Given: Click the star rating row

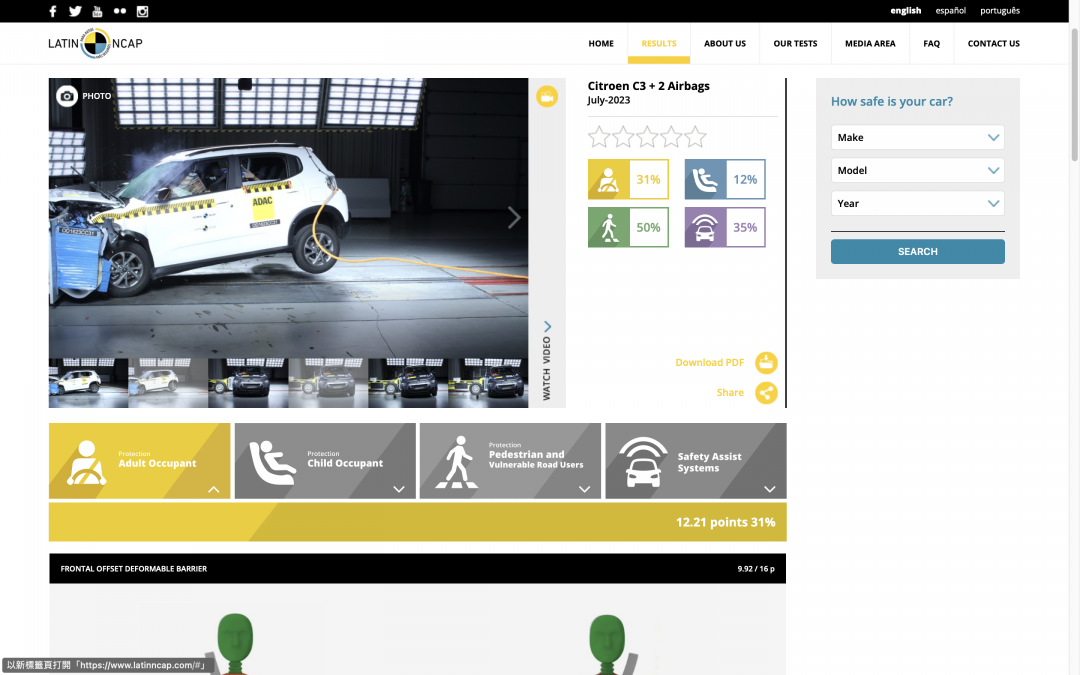Looking at the screenshot, I should [647, 137].
